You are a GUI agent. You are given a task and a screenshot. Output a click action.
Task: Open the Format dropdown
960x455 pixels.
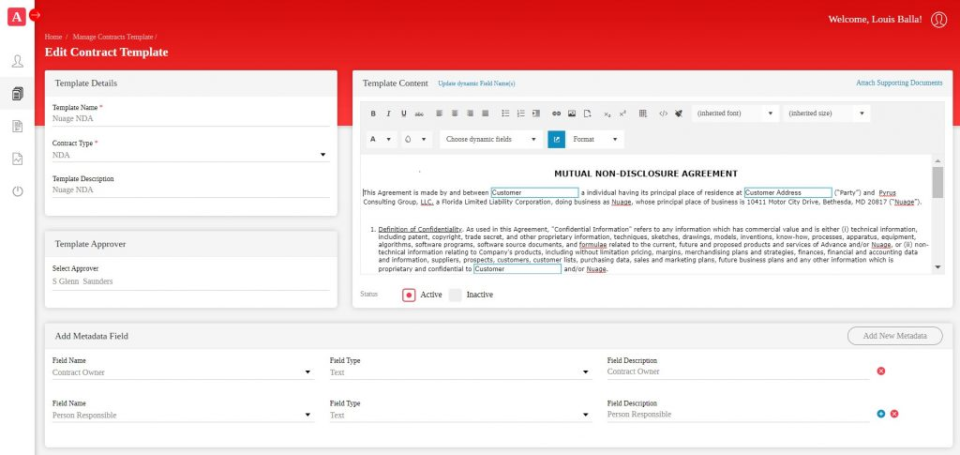pyautogui.click(x=594, y=139)
